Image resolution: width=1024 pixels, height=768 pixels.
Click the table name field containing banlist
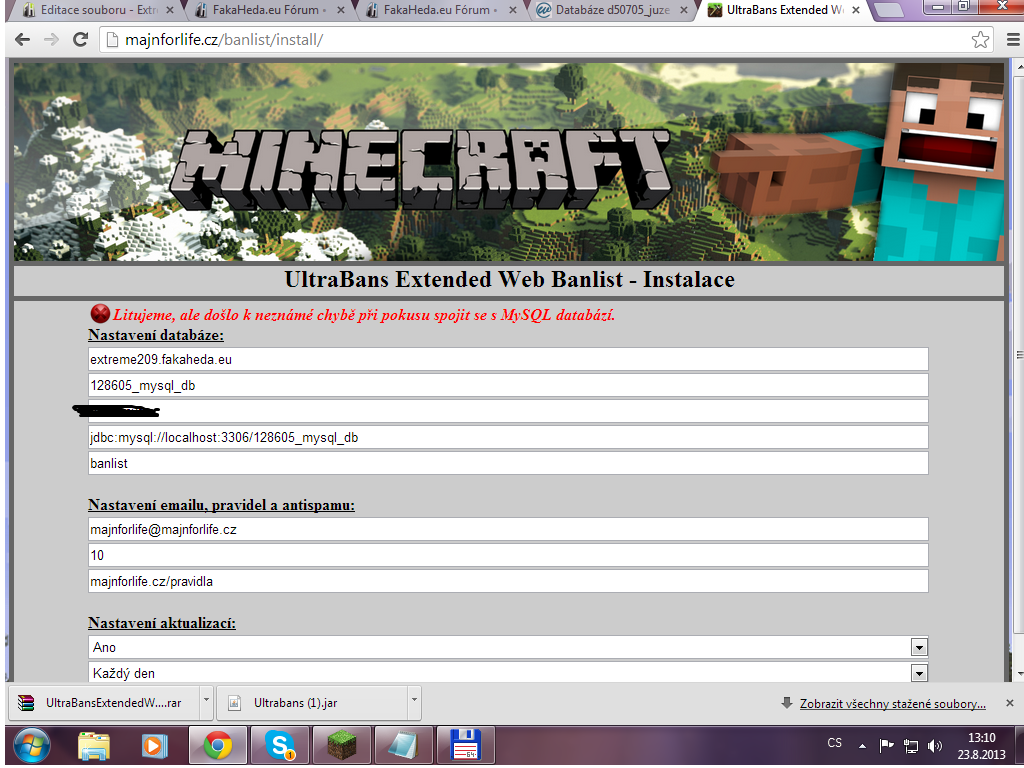tap(508, 464)
